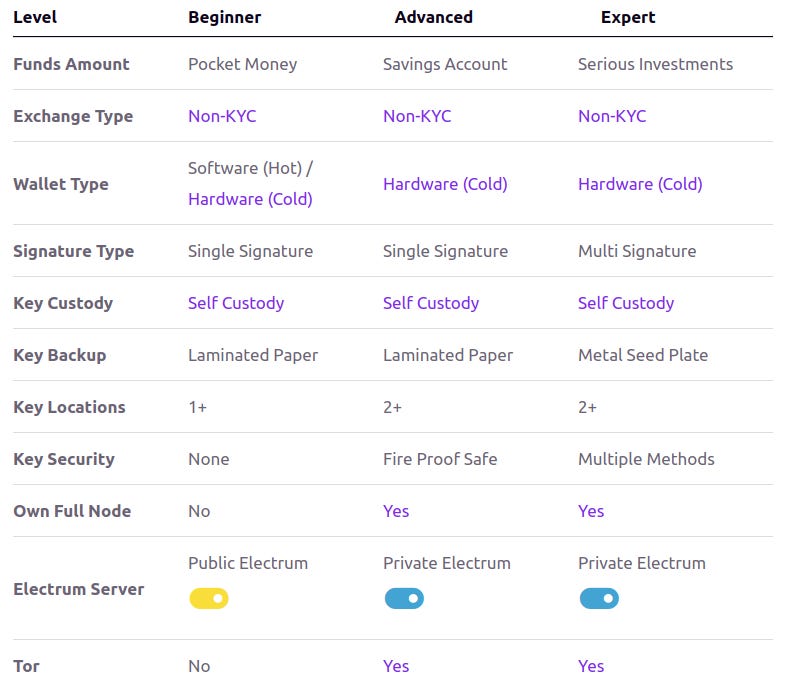This screenshot has width=787, height=690.
Task: Click Expert Yes link for Own Full Node
Action: (591, 511)
